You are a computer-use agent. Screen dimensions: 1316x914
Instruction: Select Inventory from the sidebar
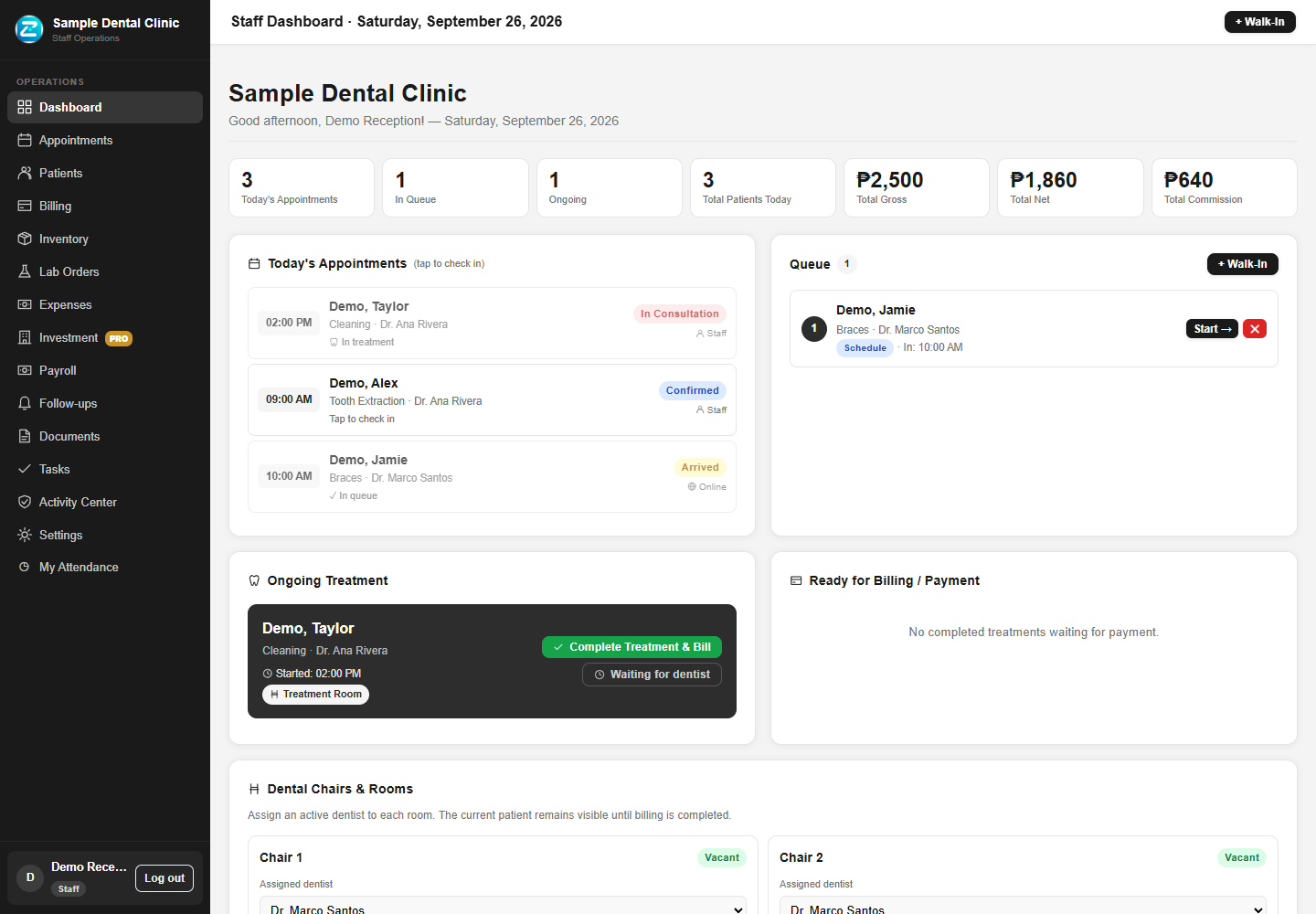[105, 239]
